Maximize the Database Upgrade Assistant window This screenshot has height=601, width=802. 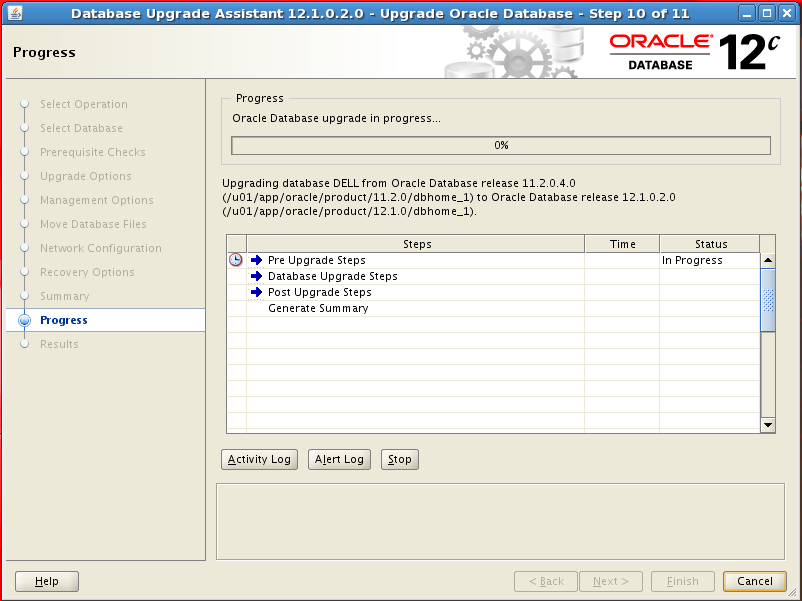point(767,13)
